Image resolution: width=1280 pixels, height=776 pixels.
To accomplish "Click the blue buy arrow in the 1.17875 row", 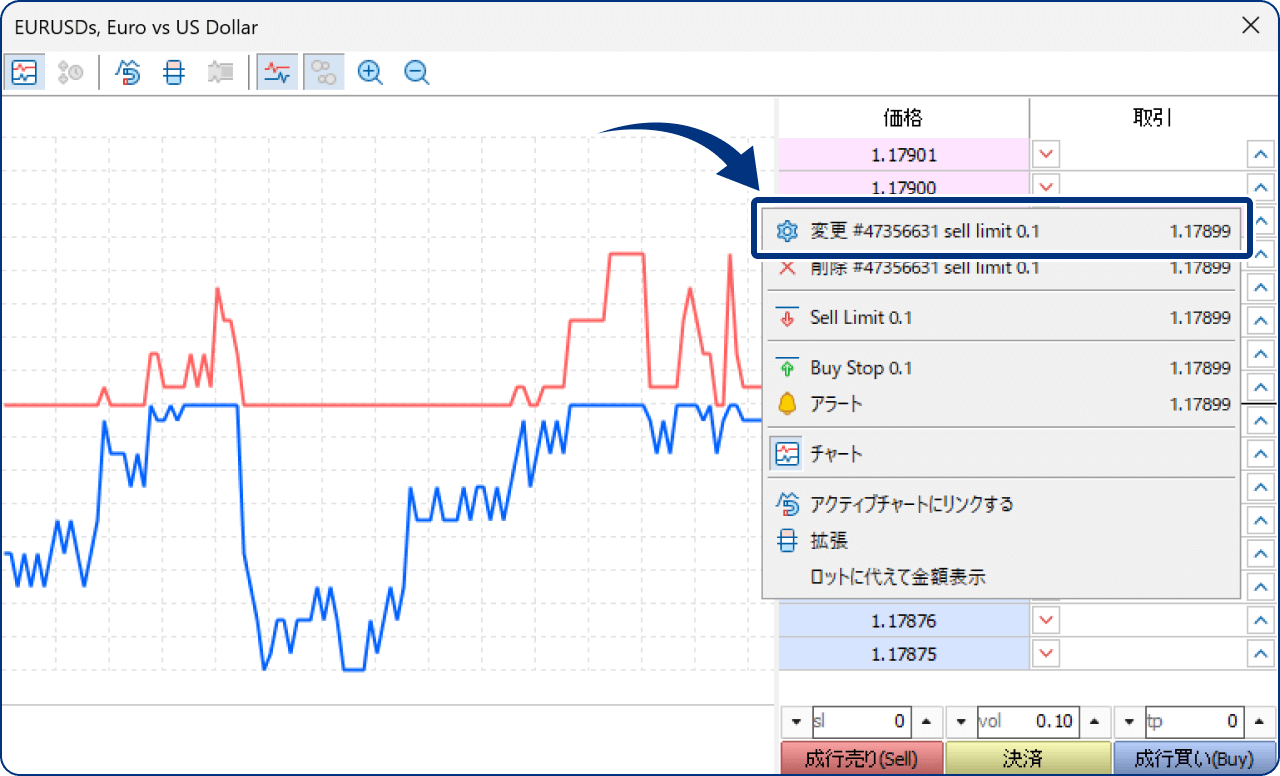I will pos(1260,654).
